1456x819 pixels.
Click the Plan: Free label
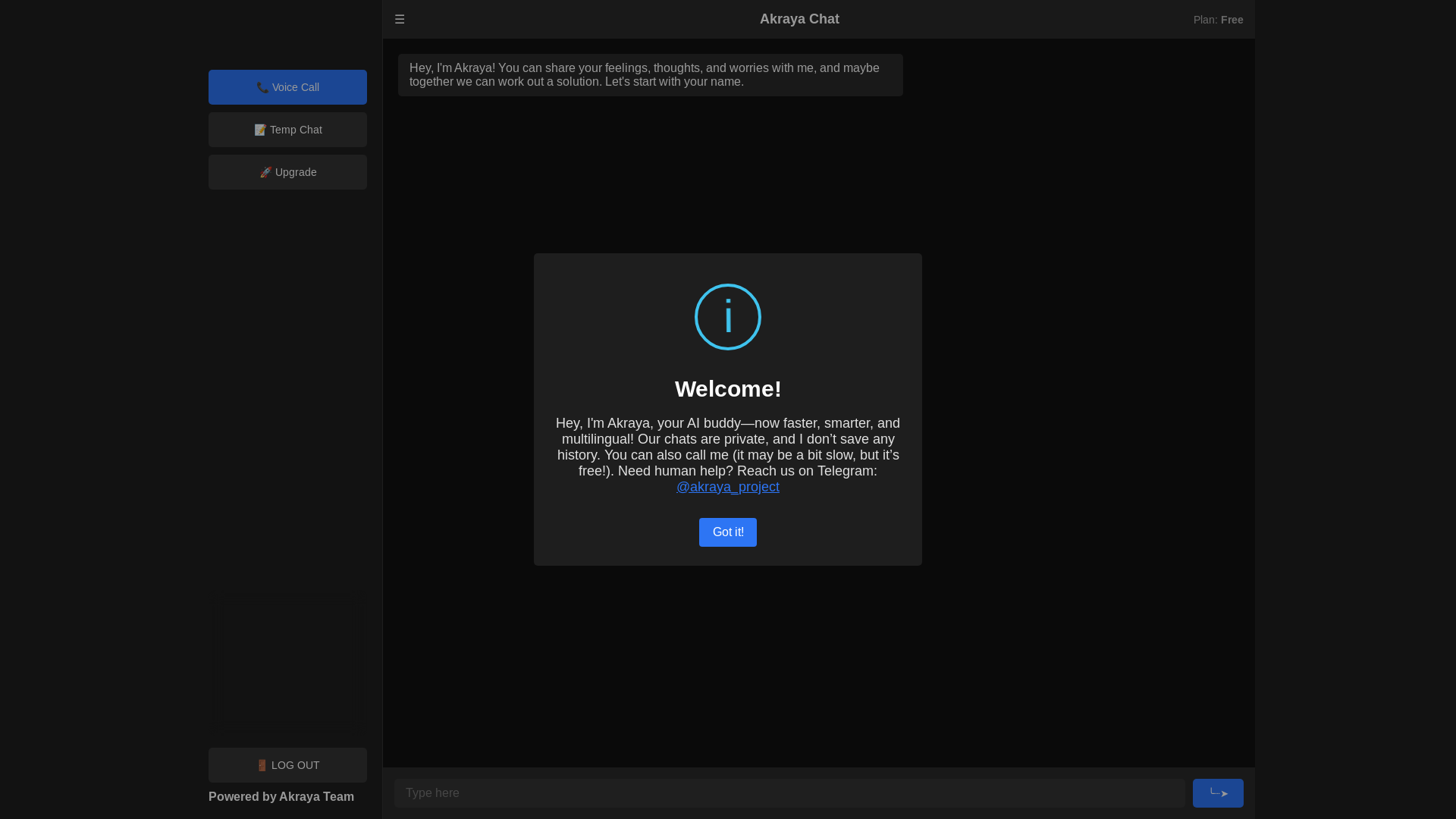[x=1218, y=20]
